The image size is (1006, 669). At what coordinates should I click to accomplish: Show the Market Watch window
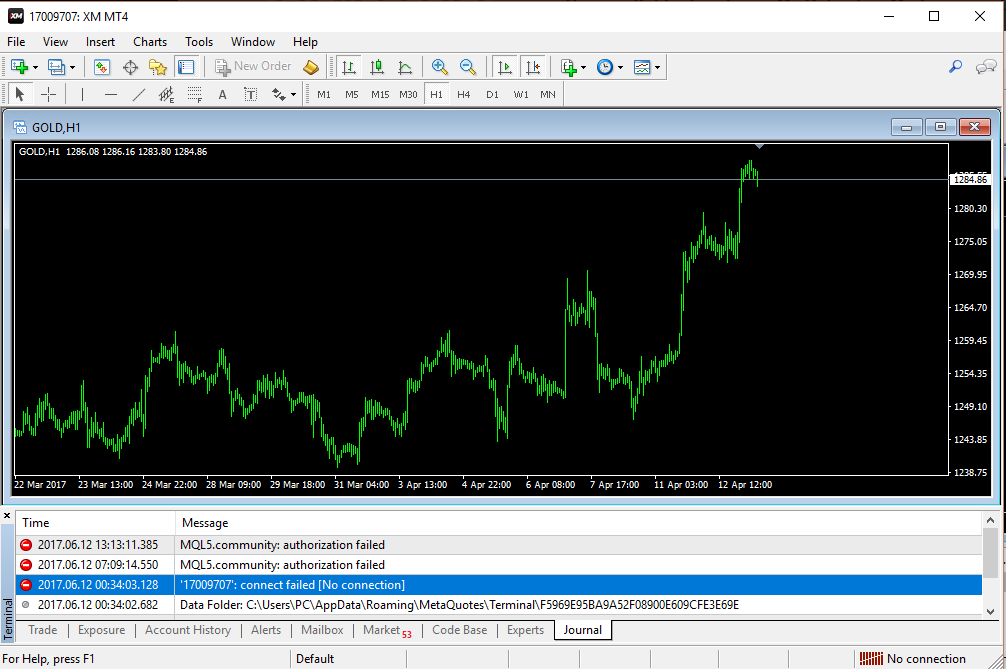(102, 67)
